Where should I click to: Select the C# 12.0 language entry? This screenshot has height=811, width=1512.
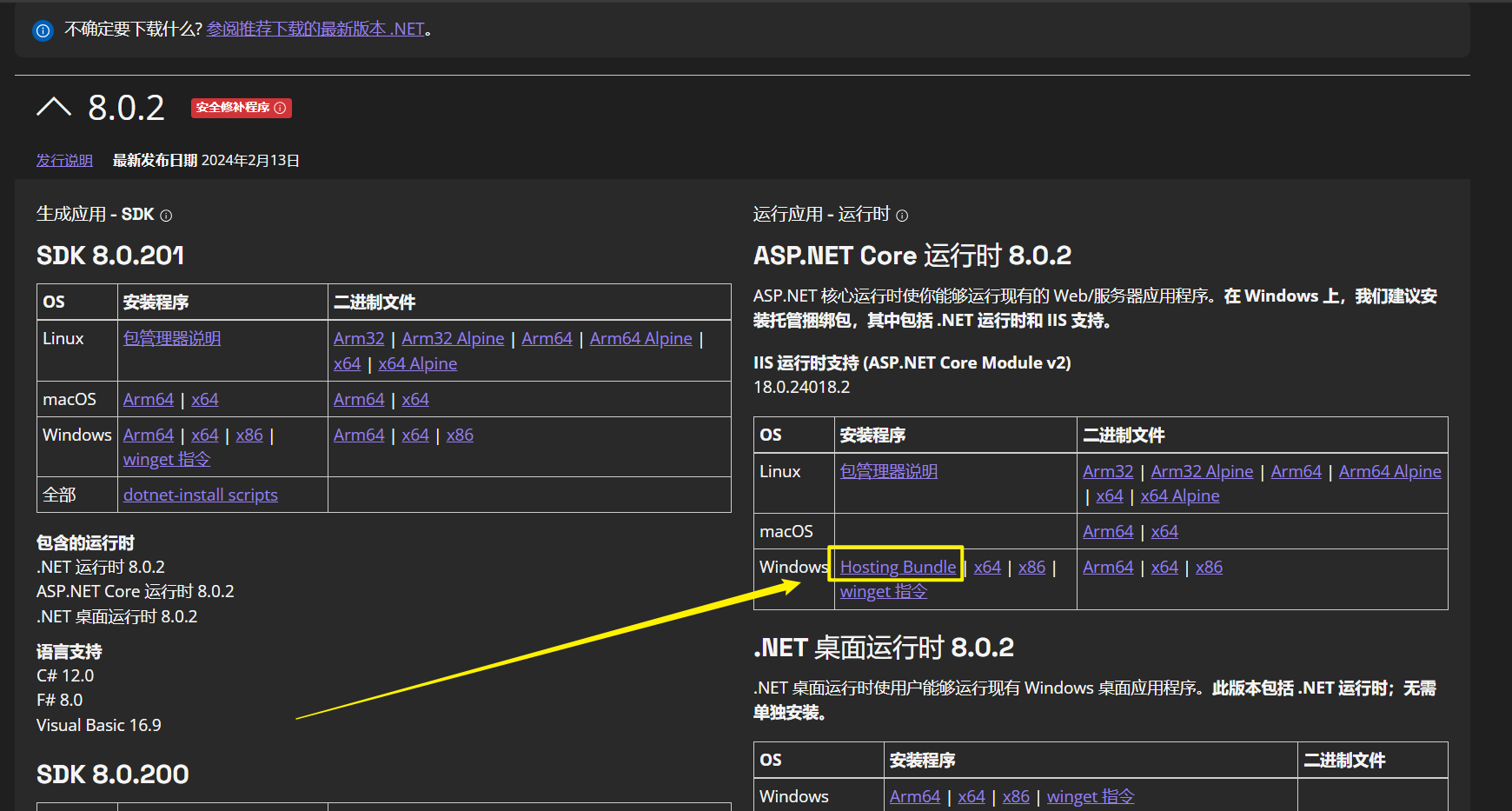point(65,675)
